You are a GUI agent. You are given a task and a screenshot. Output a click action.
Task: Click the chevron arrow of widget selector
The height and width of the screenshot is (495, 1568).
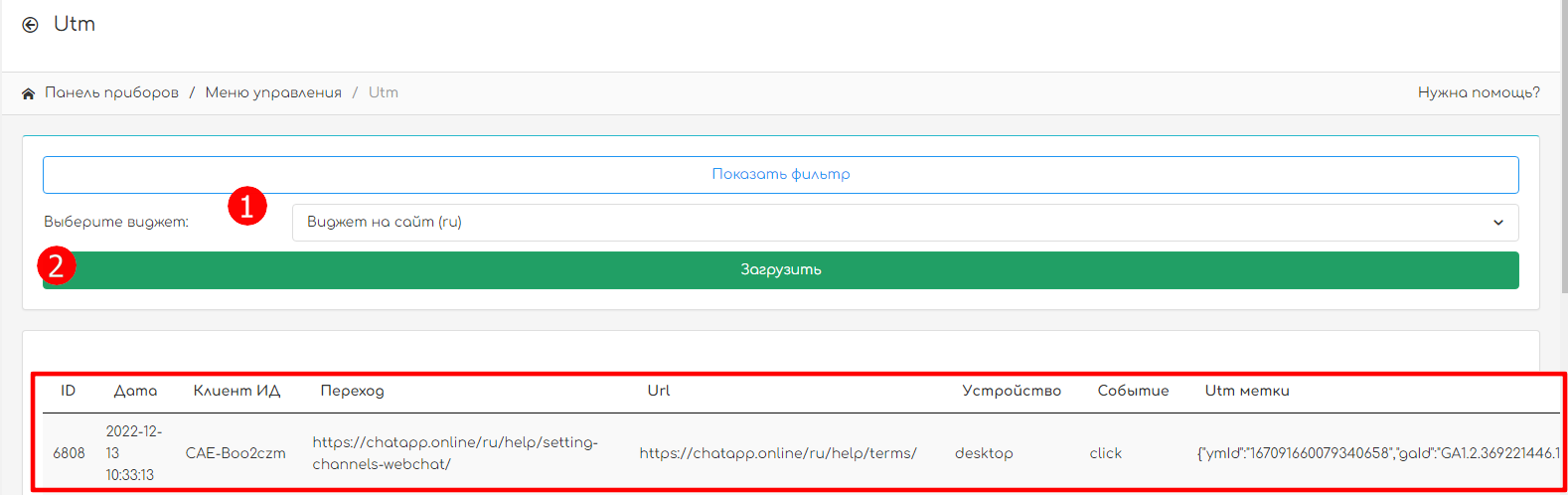click(x=1497, y=223)
